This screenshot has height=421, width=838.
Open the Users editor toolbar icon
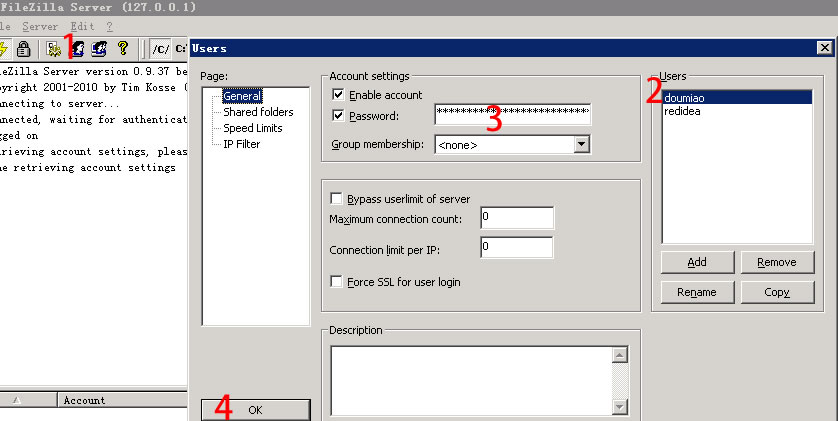pyautogui.click(x=78, y=49)
